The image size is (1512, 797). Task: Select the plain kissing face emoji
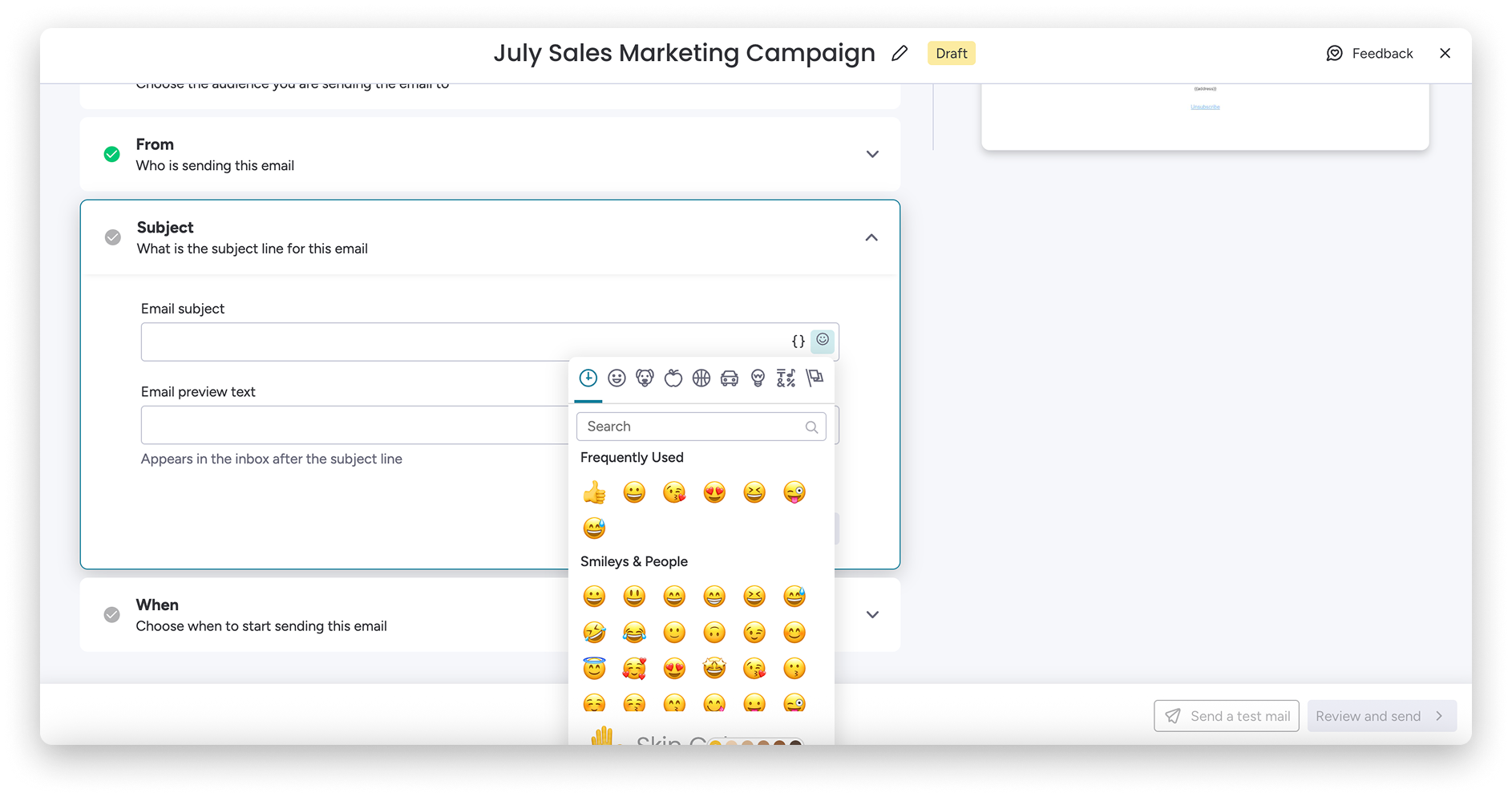[x=794, y=668]
